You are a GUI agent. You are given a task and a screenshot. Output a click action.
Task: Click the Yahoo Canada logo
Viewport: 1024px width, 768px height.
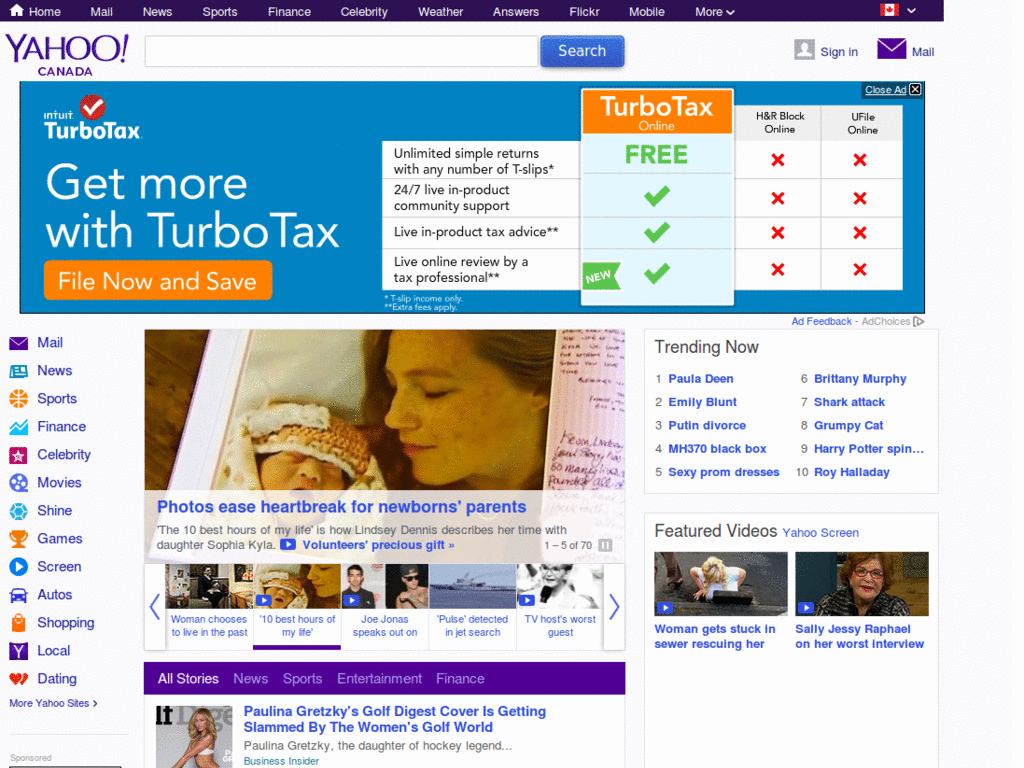coord(67,55)
